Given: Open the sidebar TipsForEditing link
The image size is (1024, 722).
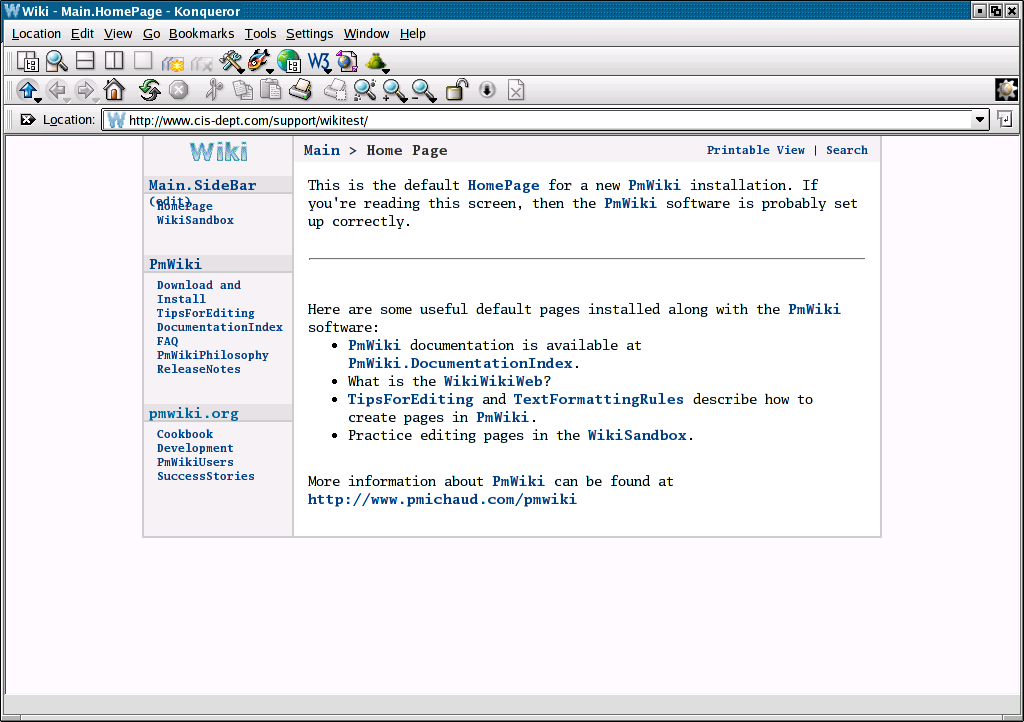Looking at the screenshot, I should [206, 313].
